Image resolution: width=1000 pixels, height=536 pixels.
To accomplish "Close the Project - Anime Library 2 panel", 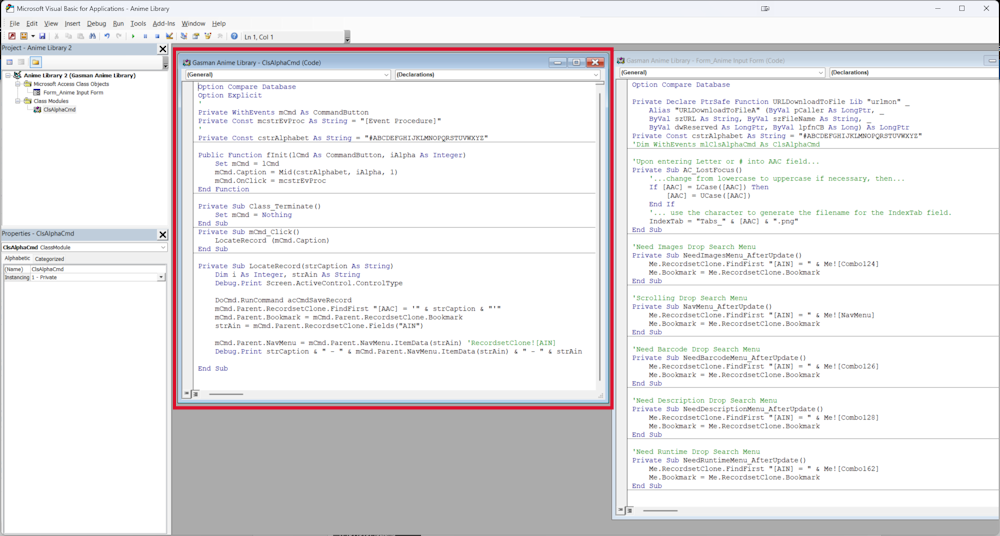I will tap(163, 48).
